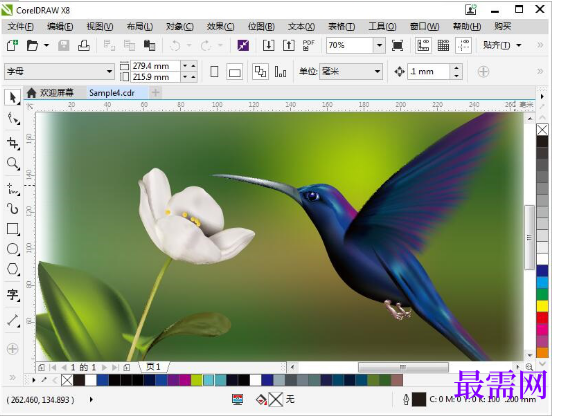Select the Polygon tool
Viewport: 566px width, 416px height.
pos(13,269)
